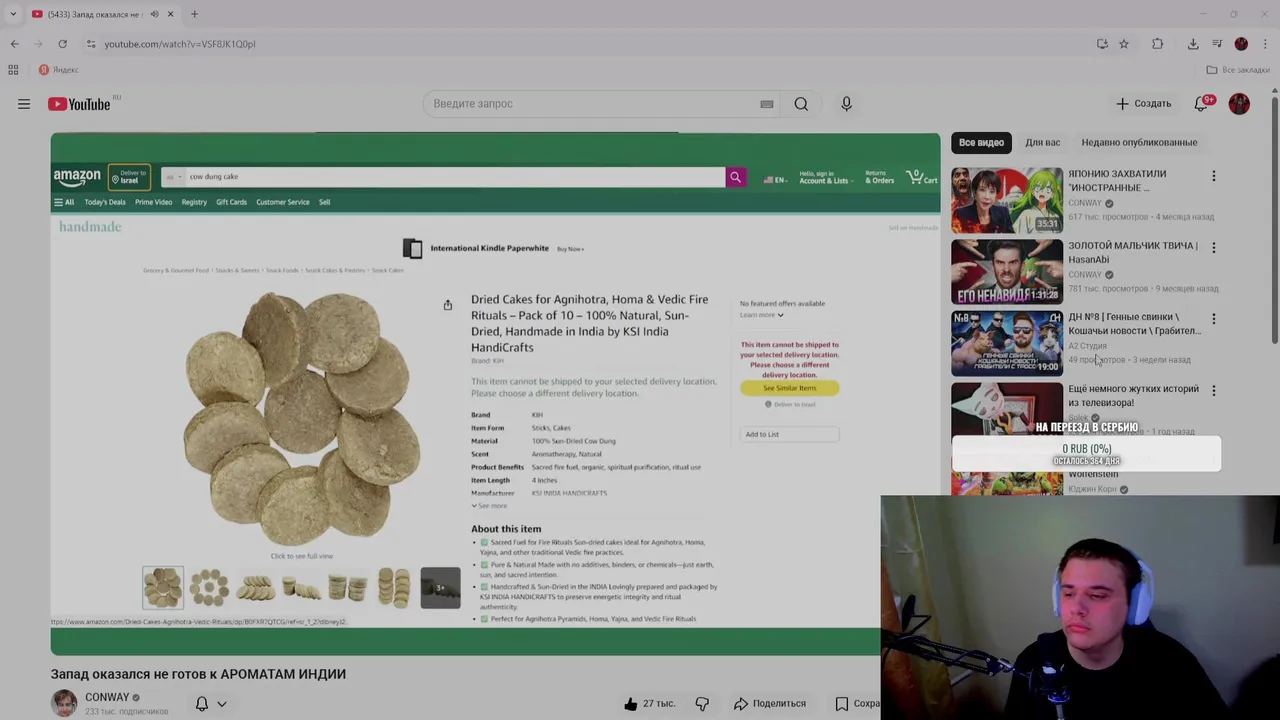The height and width of the screenshot is (720, 1280).
Task: Bookmark this page with the star icon
Action: (1124, 44)
